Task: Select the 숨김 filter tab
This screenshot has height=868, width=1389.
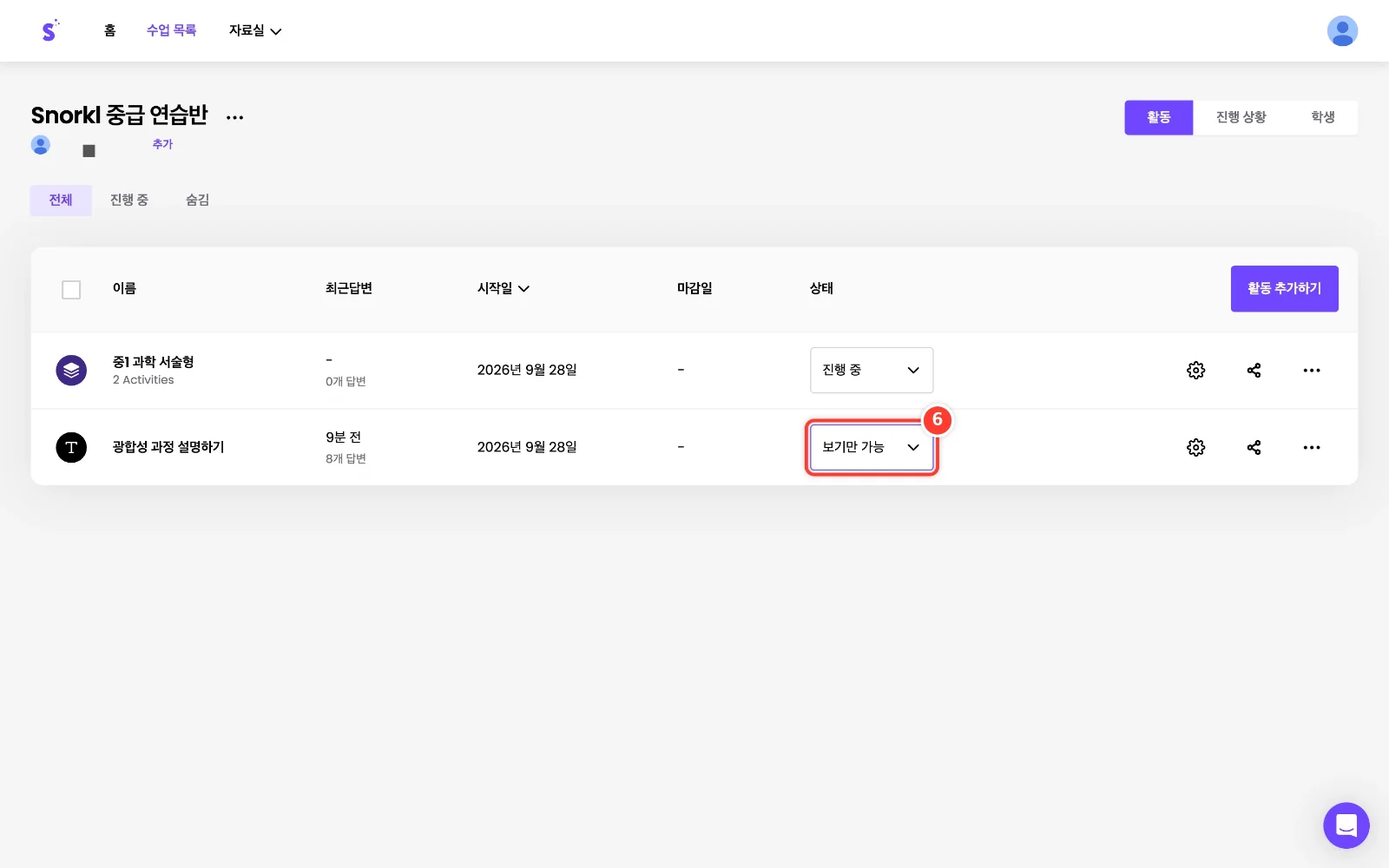Action: pyautogui.click(x=197, y=201)
